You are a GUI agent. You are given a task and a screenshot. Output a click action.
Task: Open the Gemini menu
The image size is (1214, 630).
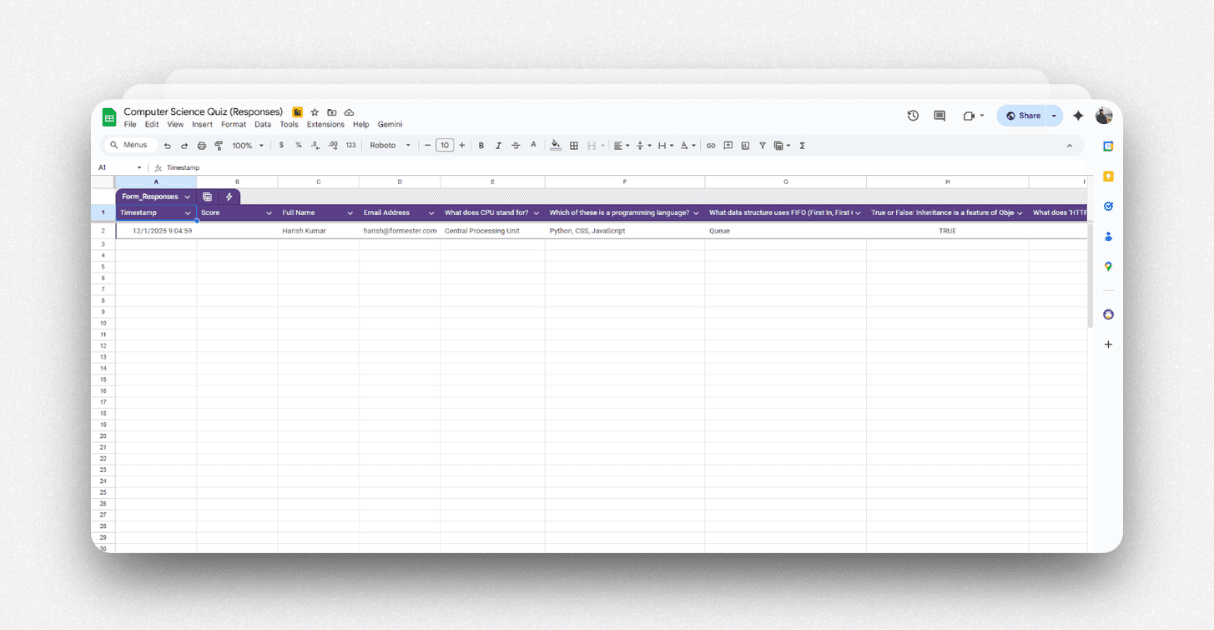(x=389, y=124)
